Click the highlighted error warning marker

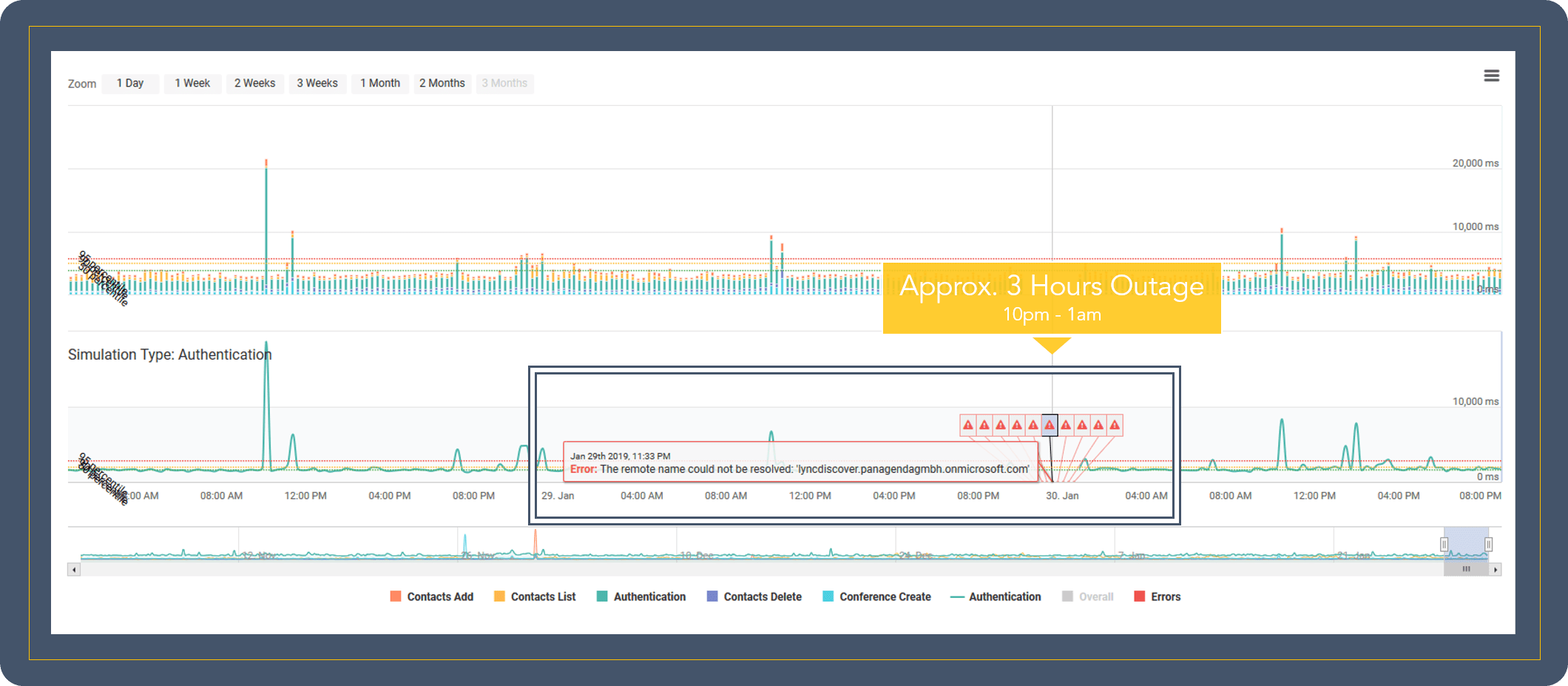pos(1049,425)
